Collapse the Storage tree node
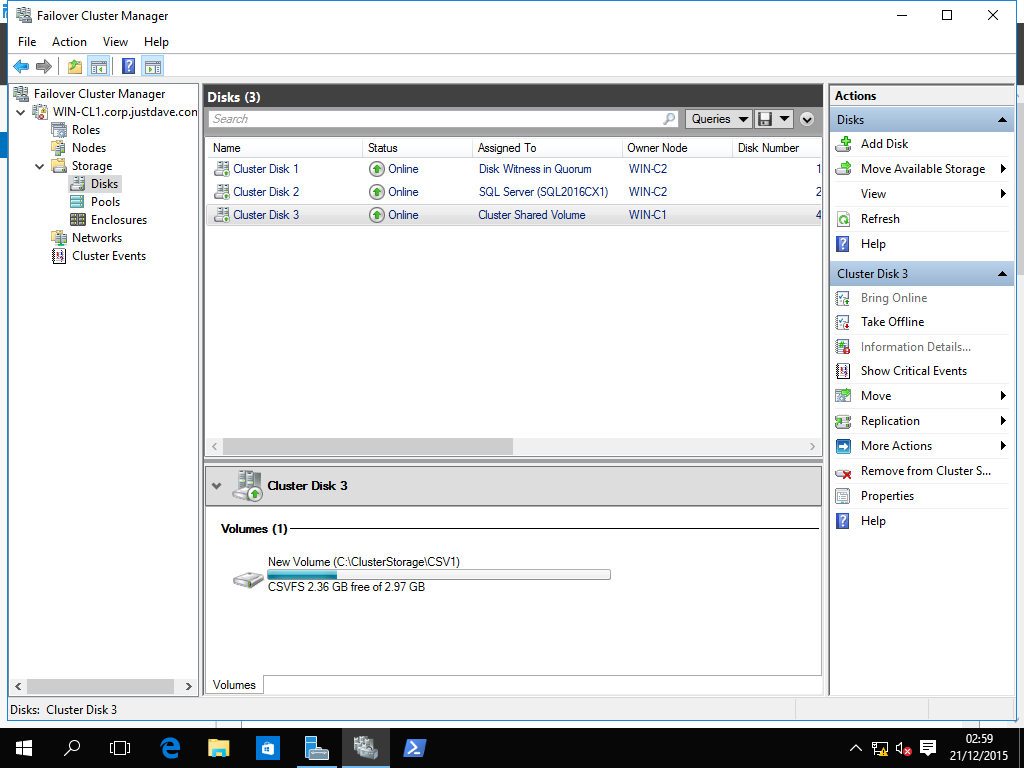This screenshot has width=1024, height=768. 40,166
